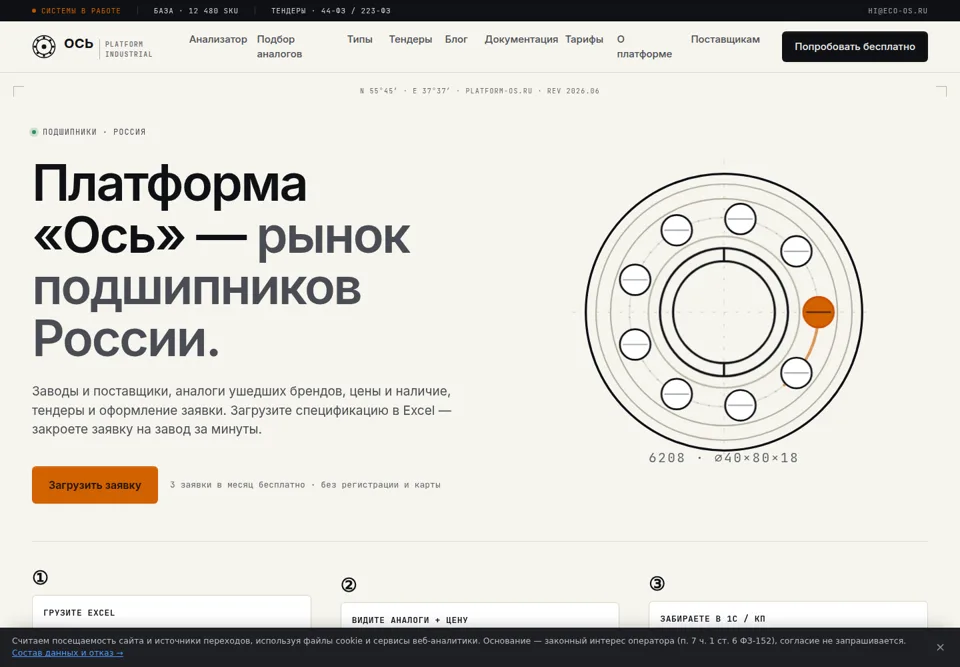Click the Platform Industrial tagline

(129, 49)
